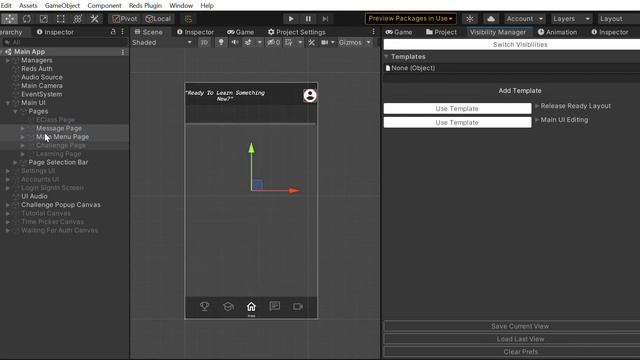Screen dimensions: 640x360
Task: Toggle grid snapping icon in toolbar
Action: click(x=188, y=19)
